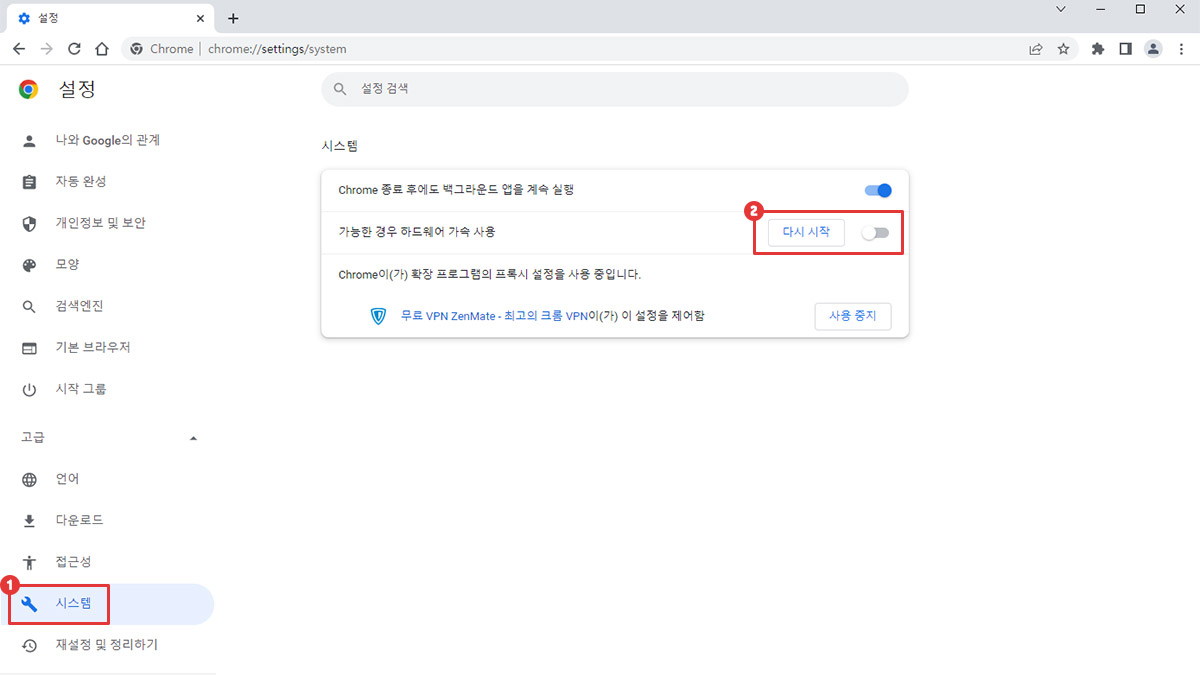
Task: Open the ZenMate VPN extension link
Action: [x=493, y=316]
